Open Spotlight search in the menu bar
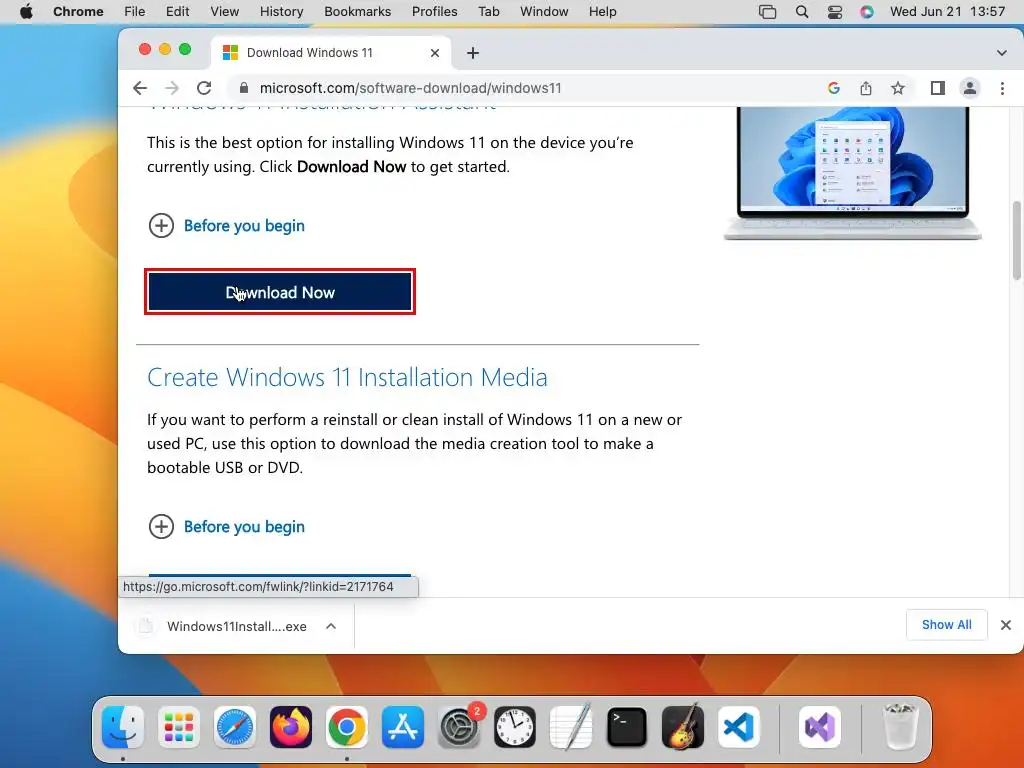Image resolution: width=1024 pixels, height=768 pixels. 802,12
